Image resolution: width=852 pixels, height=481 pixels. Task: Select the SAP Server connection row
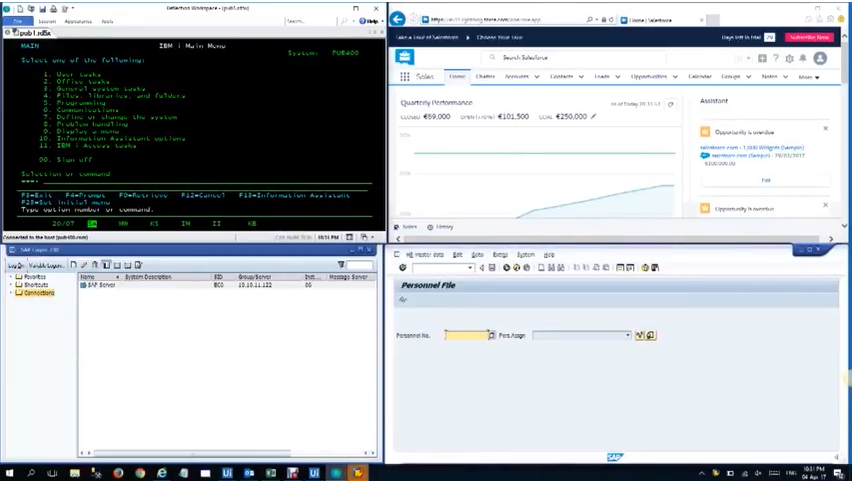[x=227, y=285]
